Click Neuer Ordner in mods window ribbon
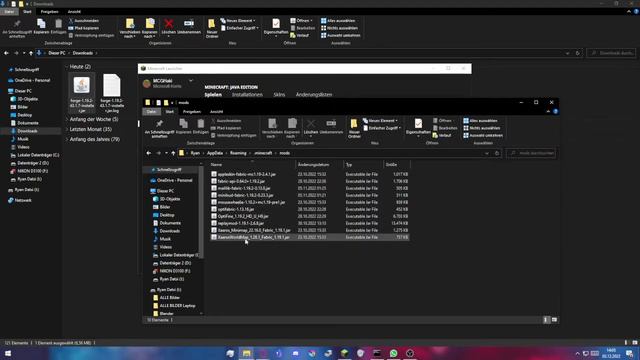This screenshot has width=640, height=360. tap(354, 128)
